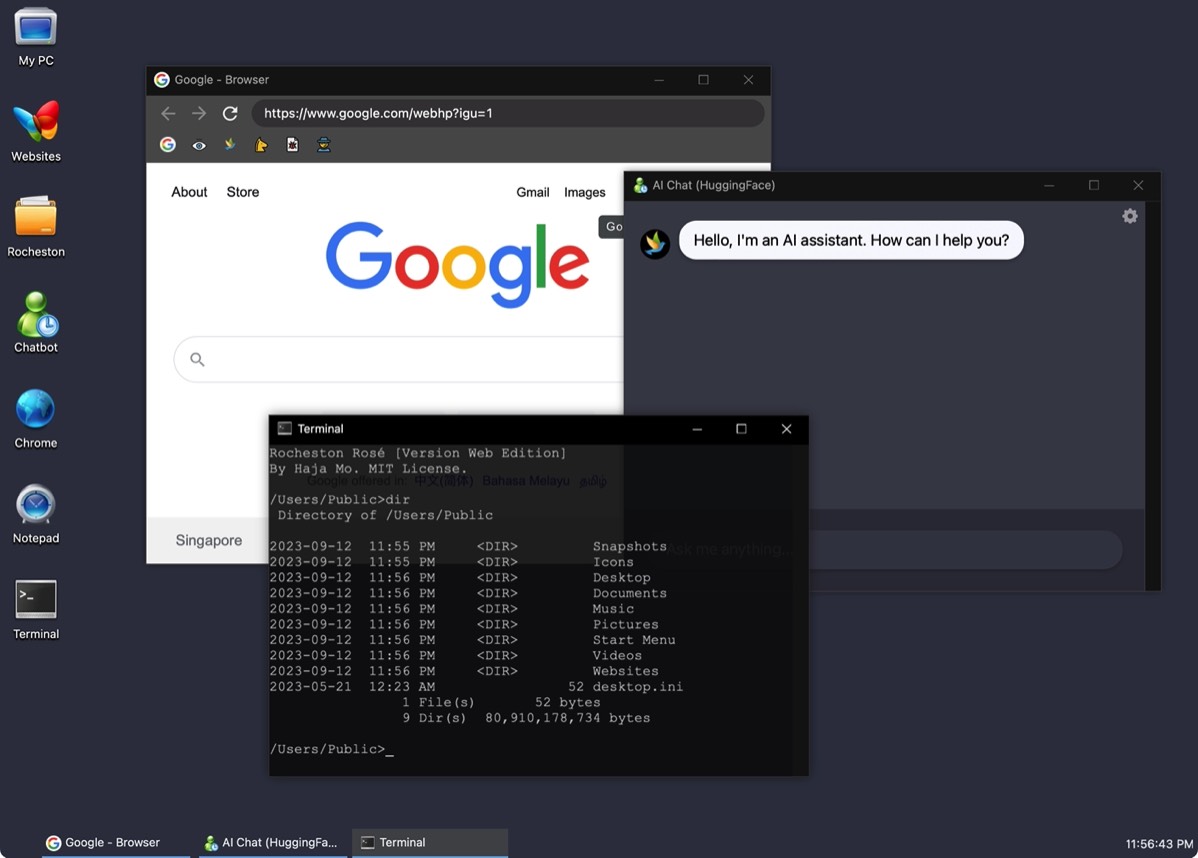
Task: Open the Google bookmark in bookmarks bar
Action: (x=167, y=144)
